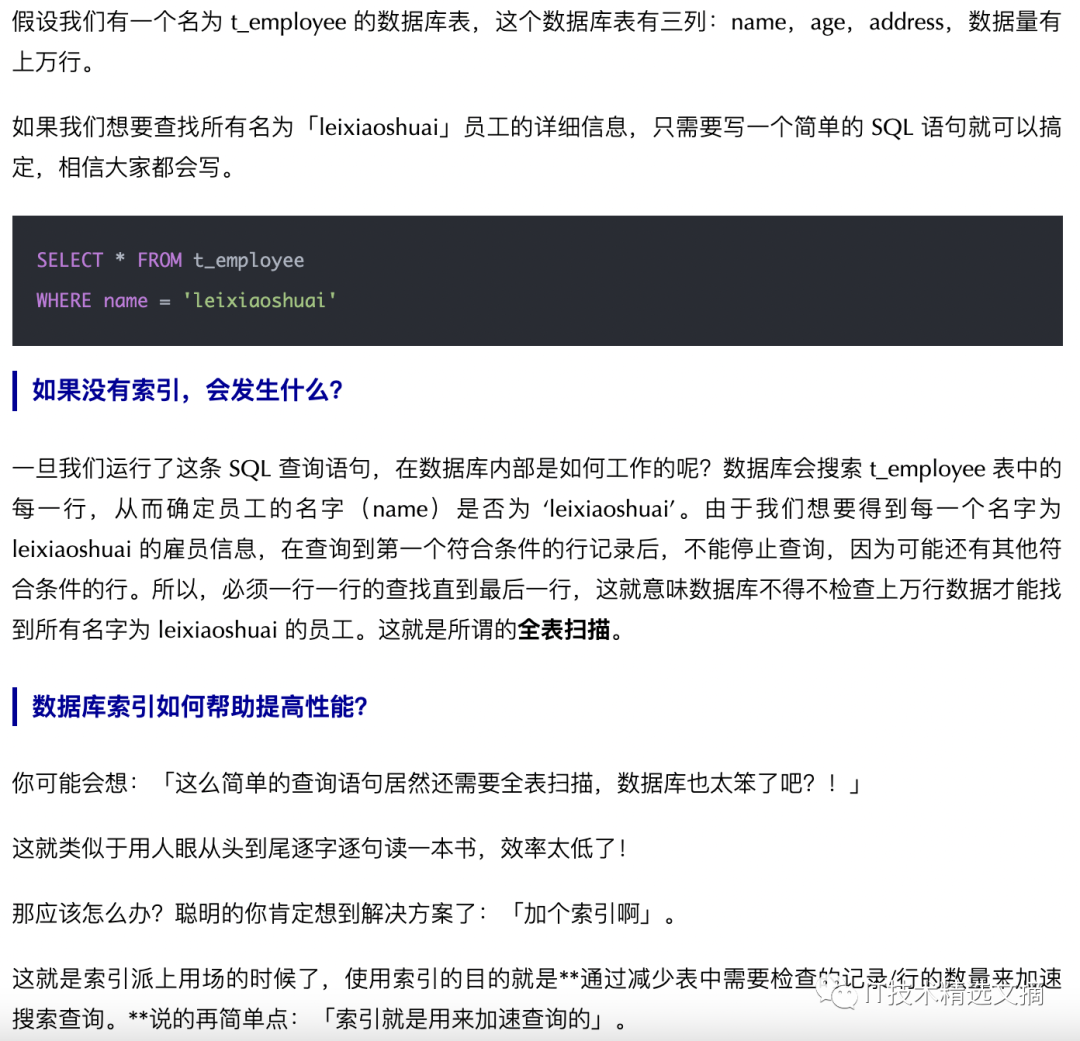
Task: Click the SELECT keyword in code block
Action: coord(70,260)
